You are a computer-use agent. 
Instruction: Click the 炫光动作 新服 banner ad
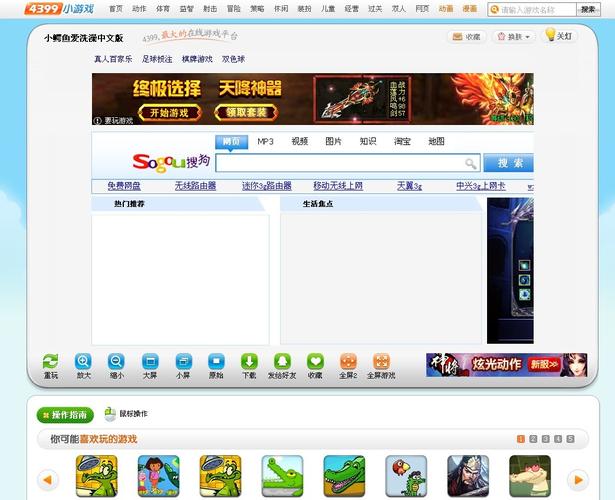pyautogui.click(x=507, y=365)
